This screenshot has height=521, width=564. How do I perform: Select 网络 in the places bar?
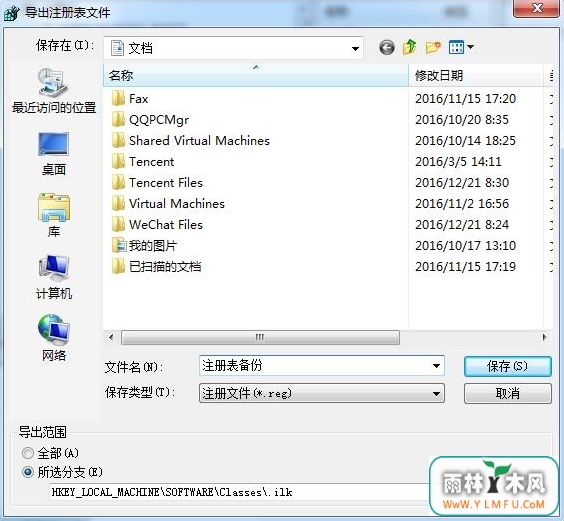tap(54, 338)
